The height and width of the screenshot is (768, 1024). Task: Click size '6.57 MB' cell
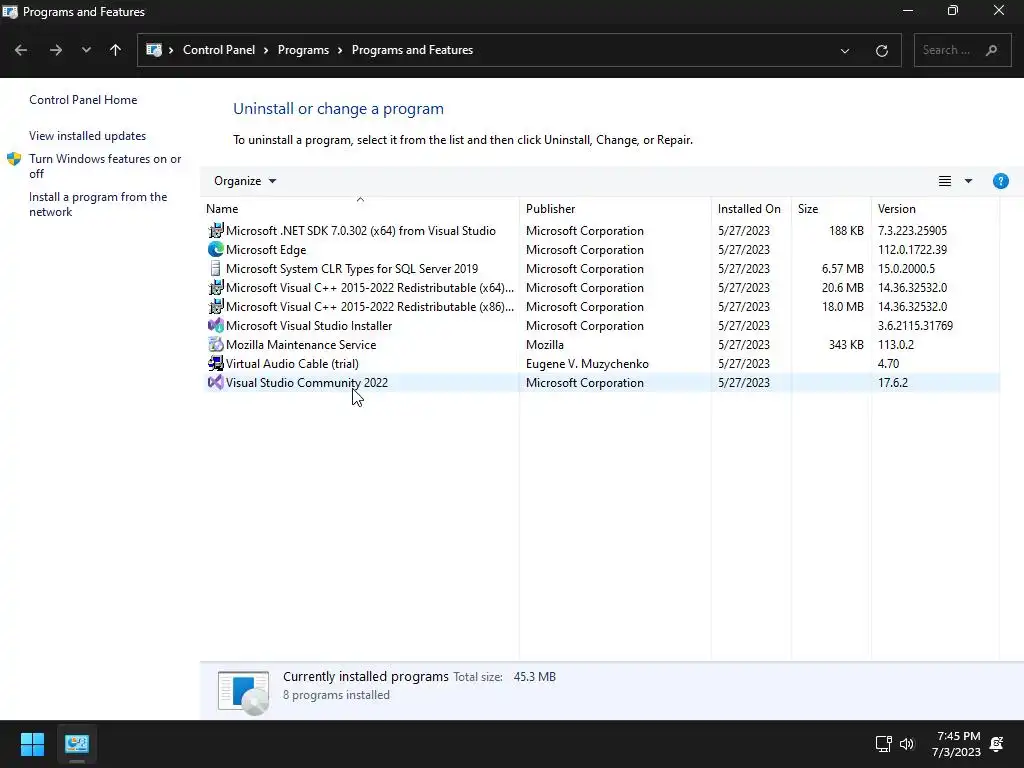tap(842, 269)
